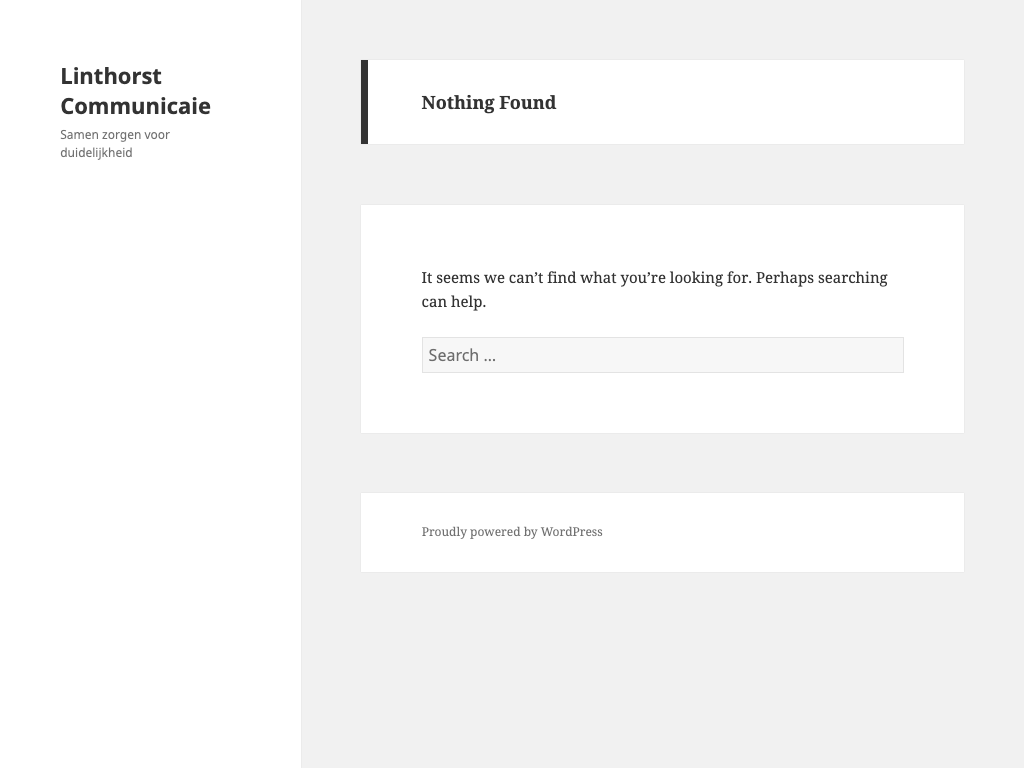
Task: Click the words Samen zorgen voor
Action: click(115, 135)
